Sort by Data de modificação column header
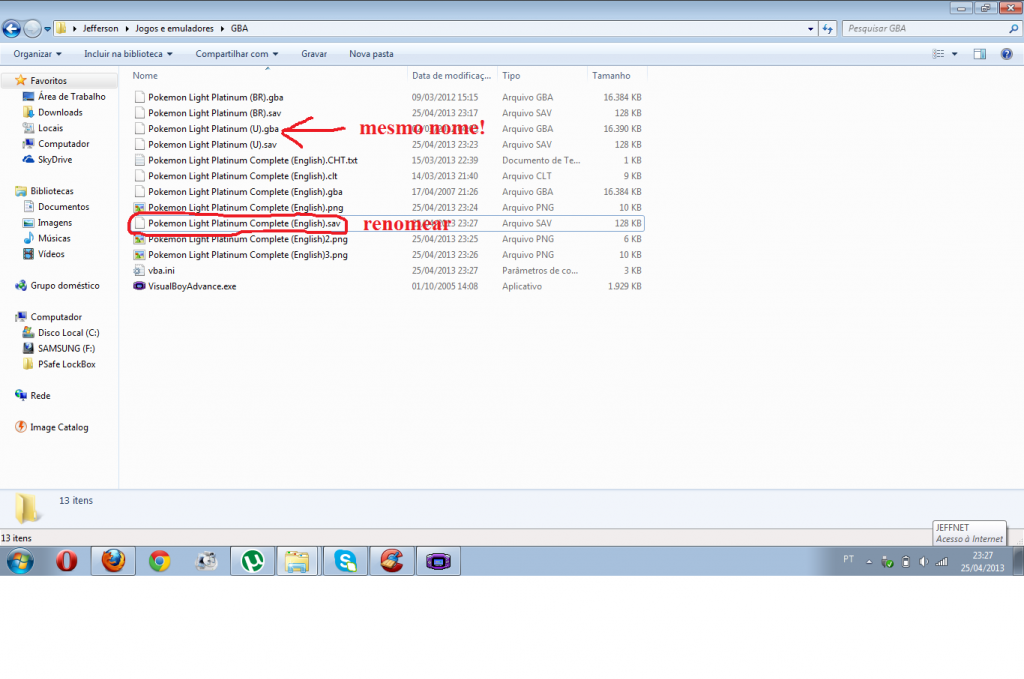The image size is (1024, 679). [x=452, y=76]
